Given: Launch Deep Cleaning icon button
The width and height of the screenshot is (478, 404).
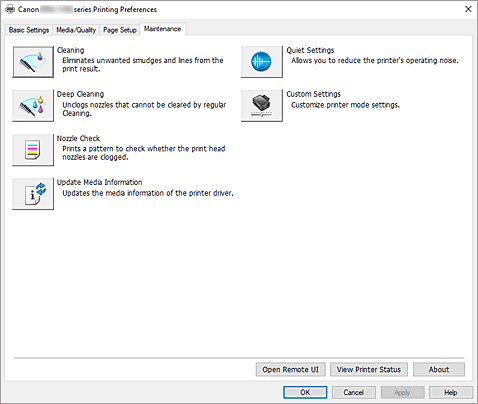Looking at the screenshot, I should click(33, 106).
